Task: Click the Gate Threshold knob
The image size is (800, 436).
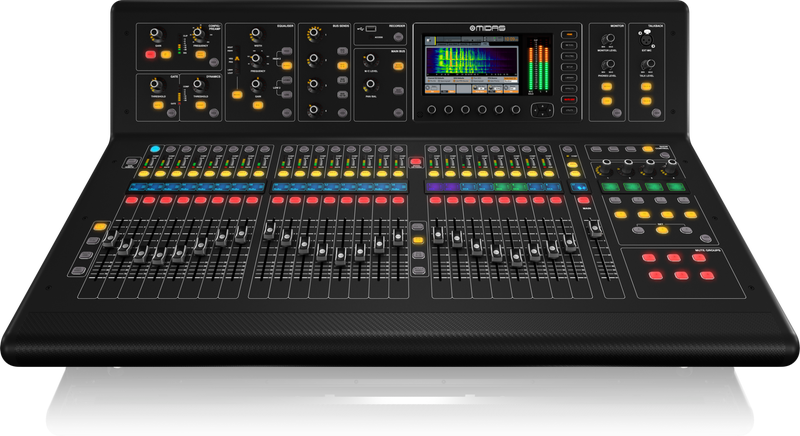Action: 157,85
